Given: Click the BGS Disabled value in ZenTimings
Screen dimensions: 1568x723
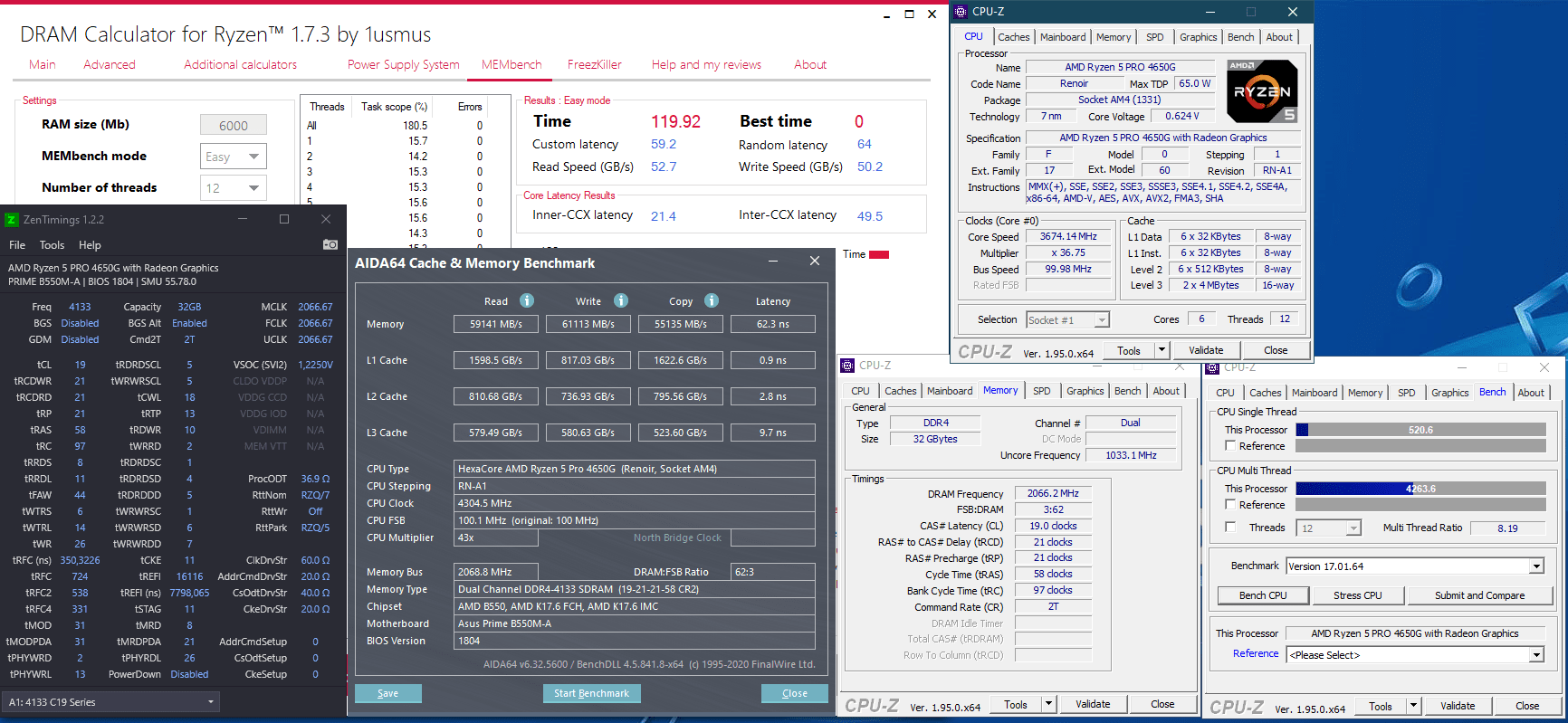Looking at the screenshot, I should 80,323.
